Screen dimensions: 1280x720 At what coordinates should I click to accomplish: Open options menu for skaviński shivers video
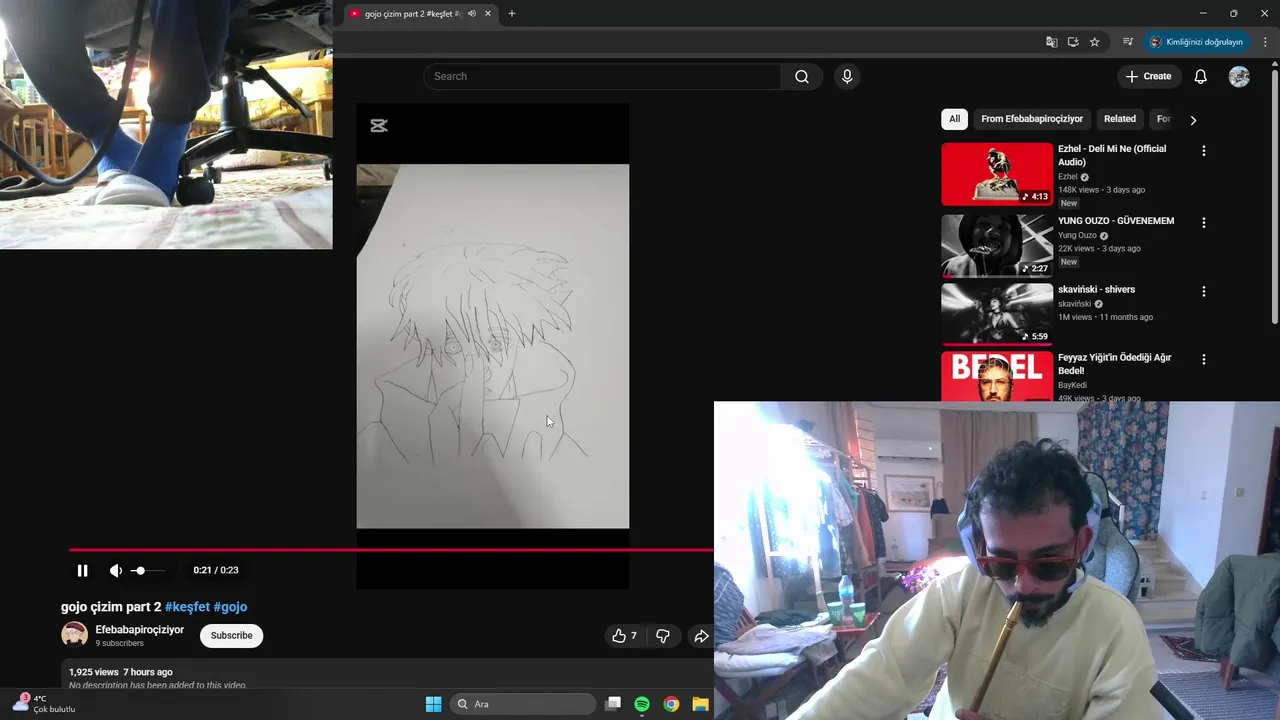[x=1204, y=292]
